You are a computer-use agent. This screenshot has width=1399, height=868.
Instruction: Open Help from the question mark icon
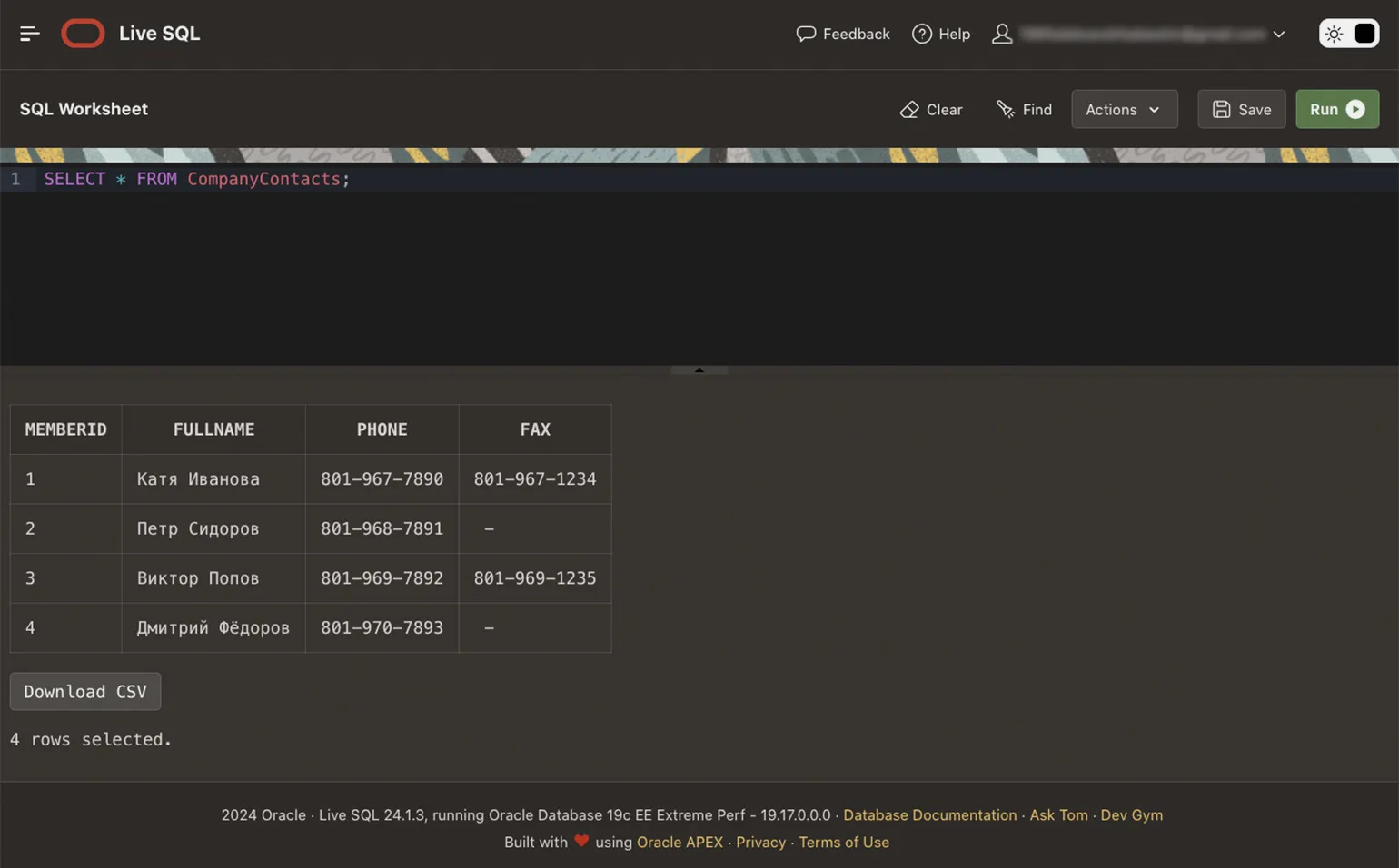[921, 34]
